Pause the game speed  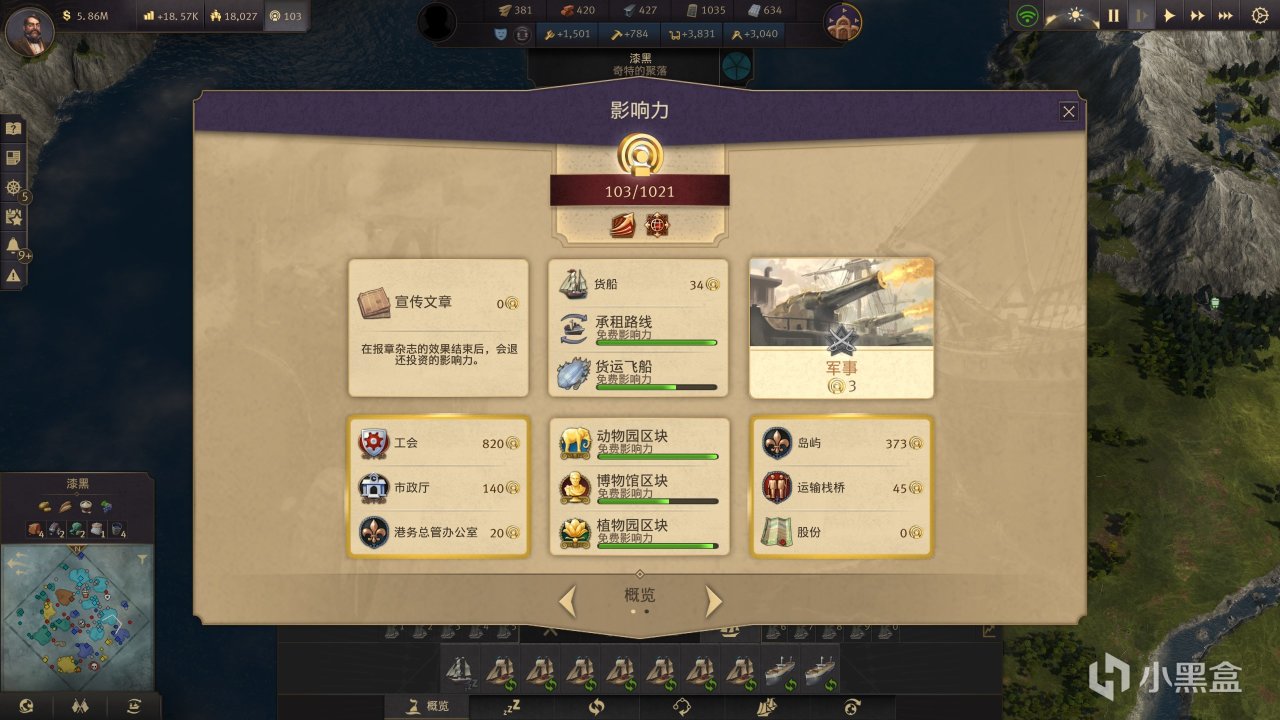tap(1113, 16)
